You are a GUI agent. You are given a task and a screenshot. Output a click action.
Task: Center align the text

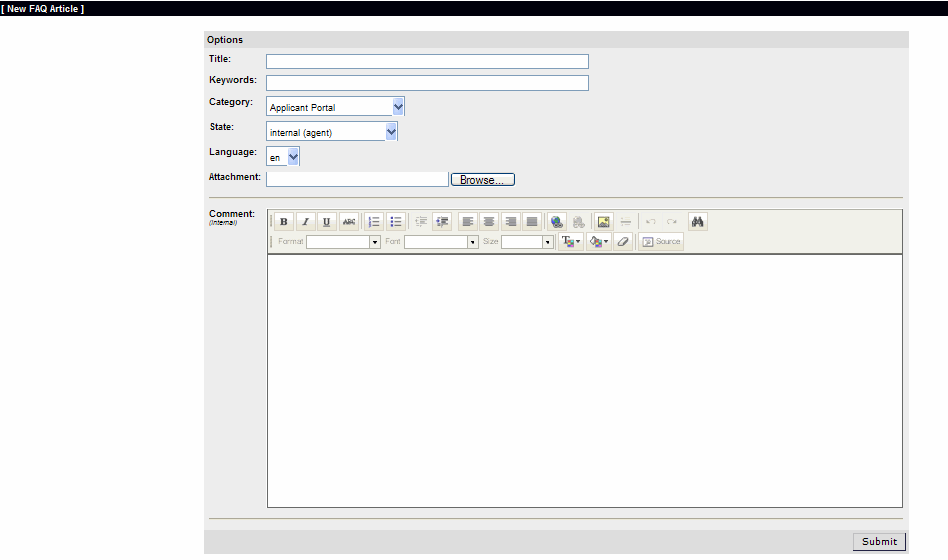(489, 222)
